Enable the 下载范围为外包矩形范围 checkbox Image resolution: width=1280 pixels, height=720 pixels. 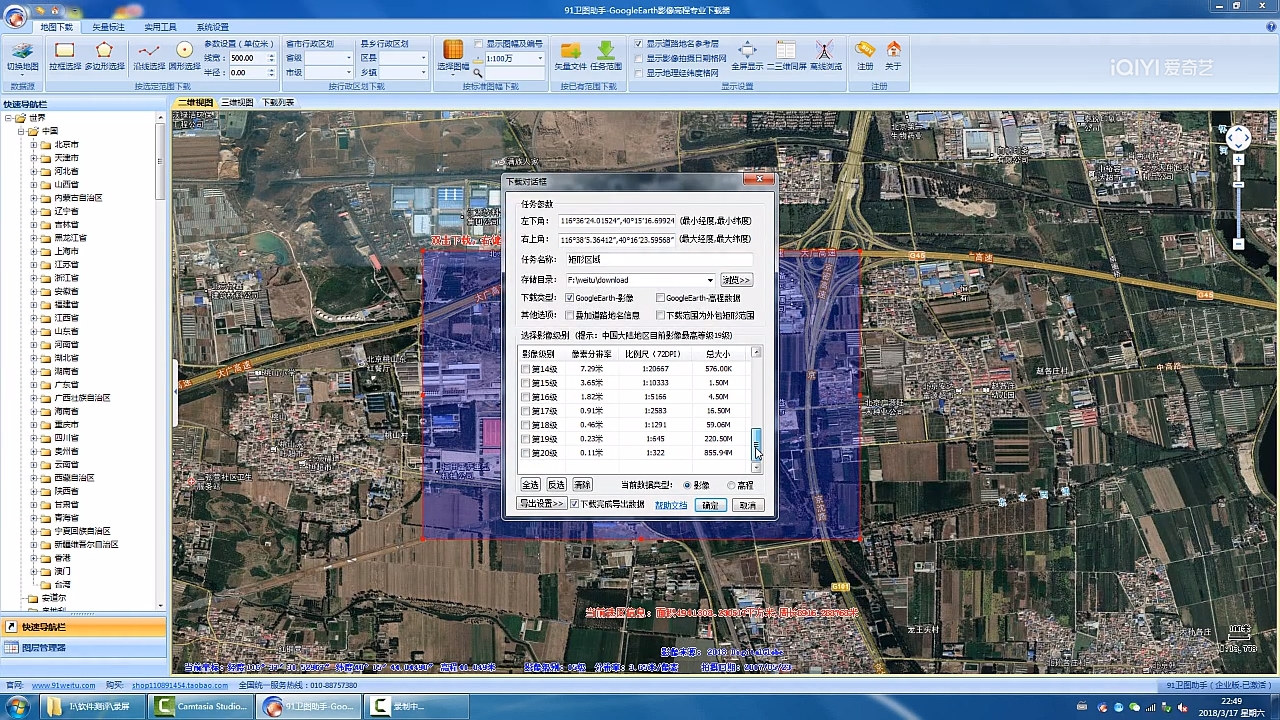tap(660, 315)
